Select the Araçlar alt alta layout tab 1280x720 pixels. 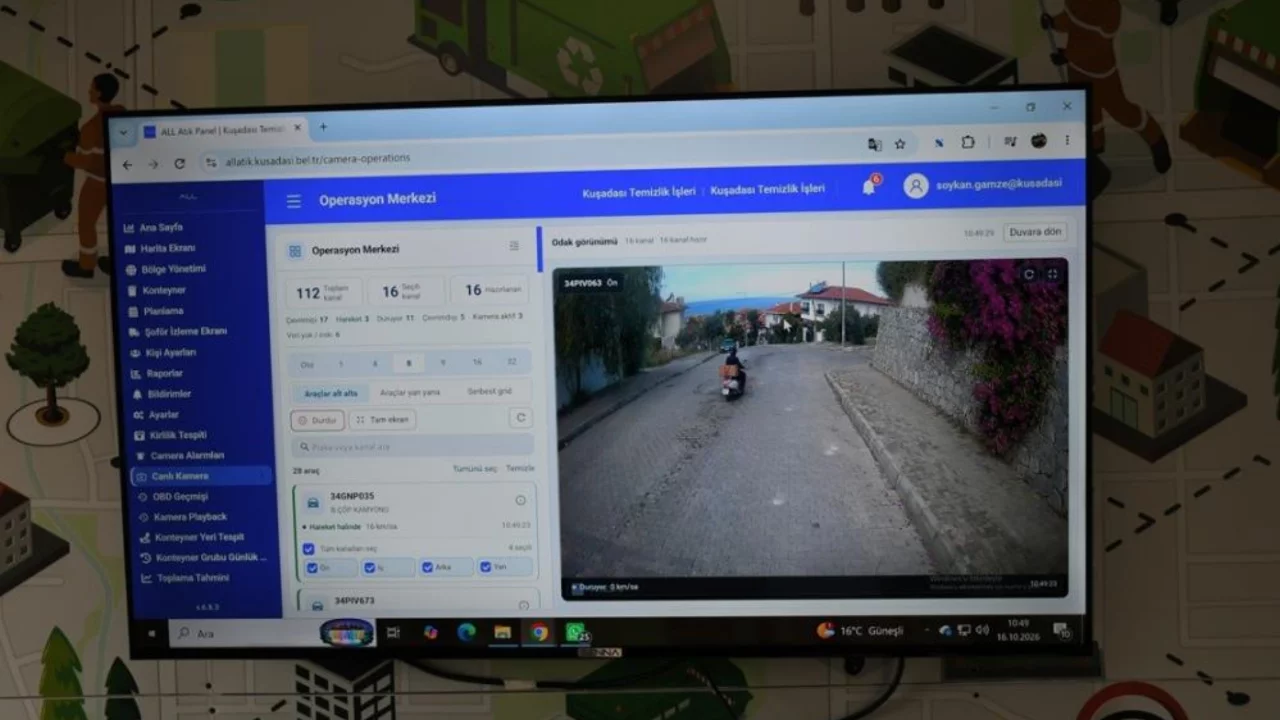point(330,393)
